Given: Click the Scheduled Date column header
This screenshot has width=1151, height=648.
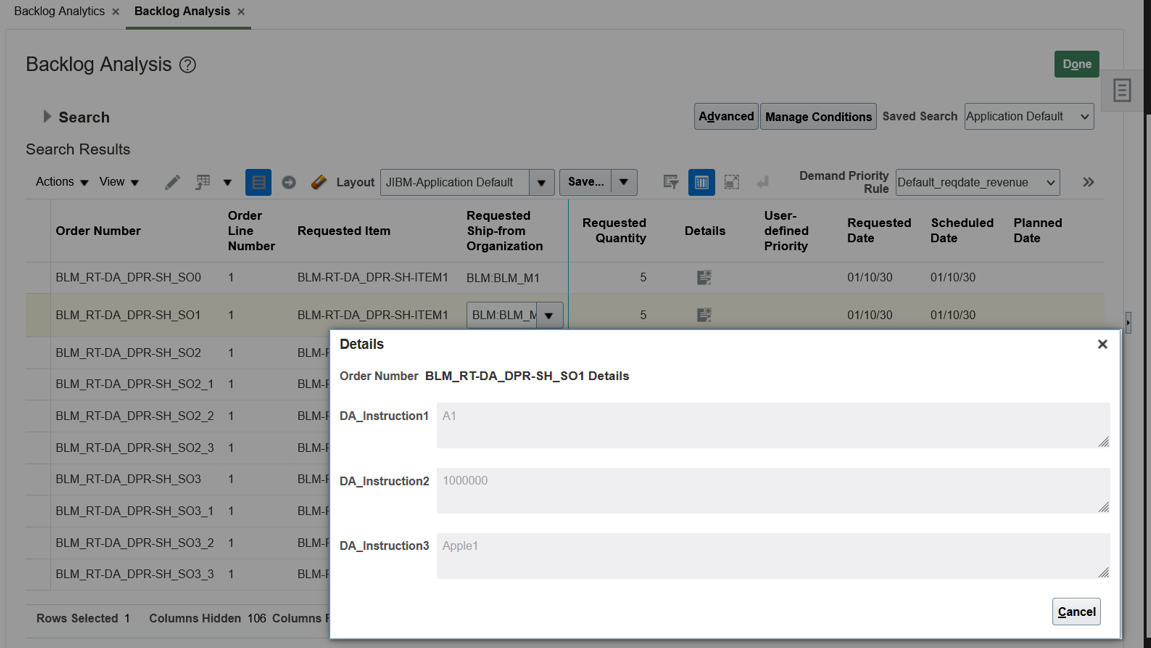Looking at the screenshot, I should tap(962, 230).
